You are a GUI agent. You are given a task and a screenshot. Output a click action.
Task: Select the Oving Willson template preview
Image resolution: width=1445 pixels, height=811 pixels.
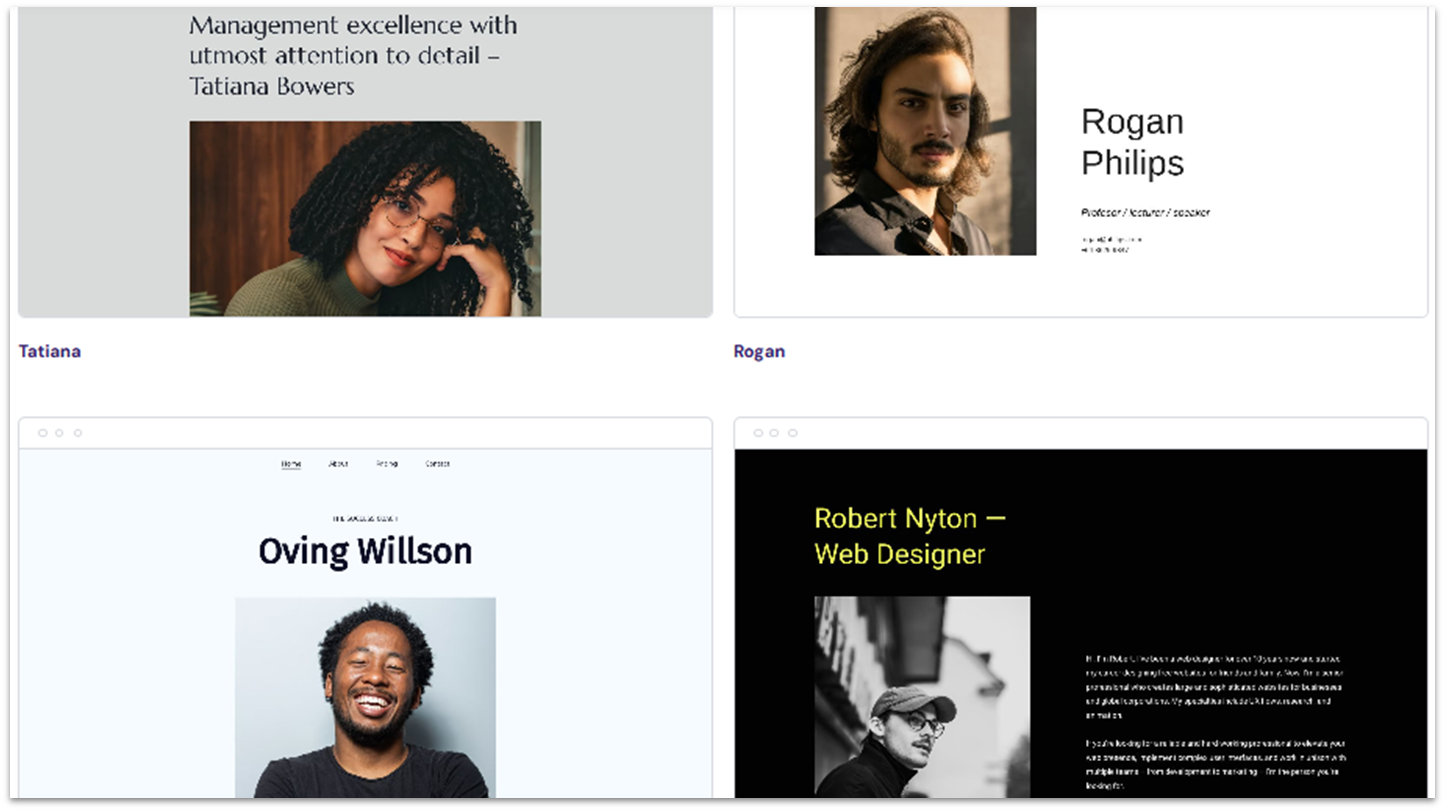(x=365, y=608)
